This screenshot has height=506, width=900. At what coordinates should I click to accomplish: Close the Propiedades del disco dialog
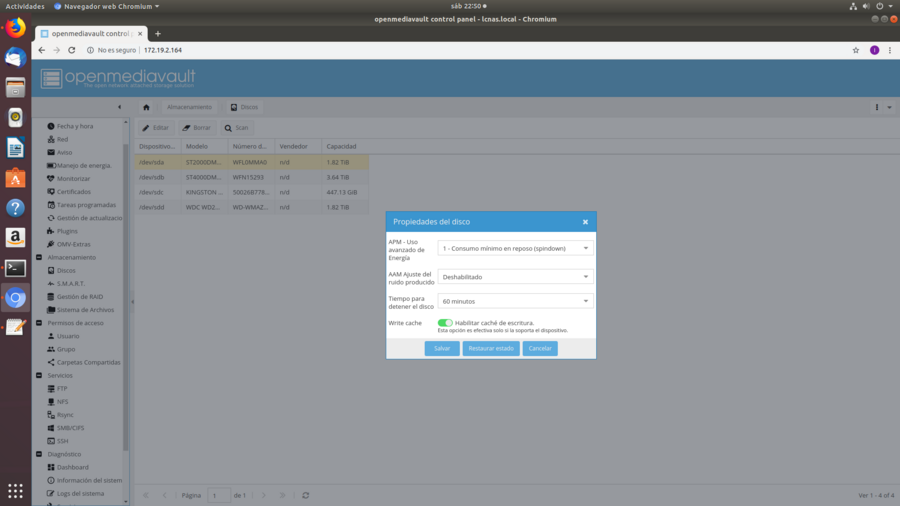(x=585, y=222)
